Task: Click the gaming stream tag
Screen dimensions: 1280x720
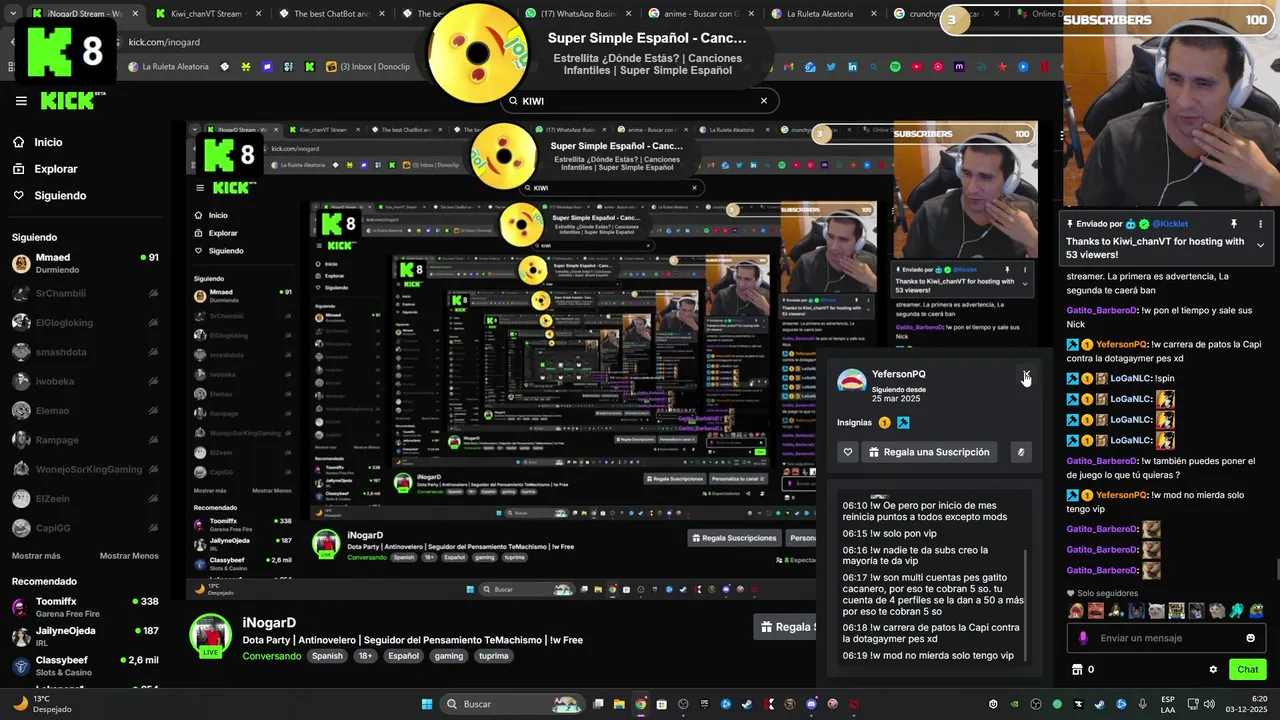Action: [449, 656]
